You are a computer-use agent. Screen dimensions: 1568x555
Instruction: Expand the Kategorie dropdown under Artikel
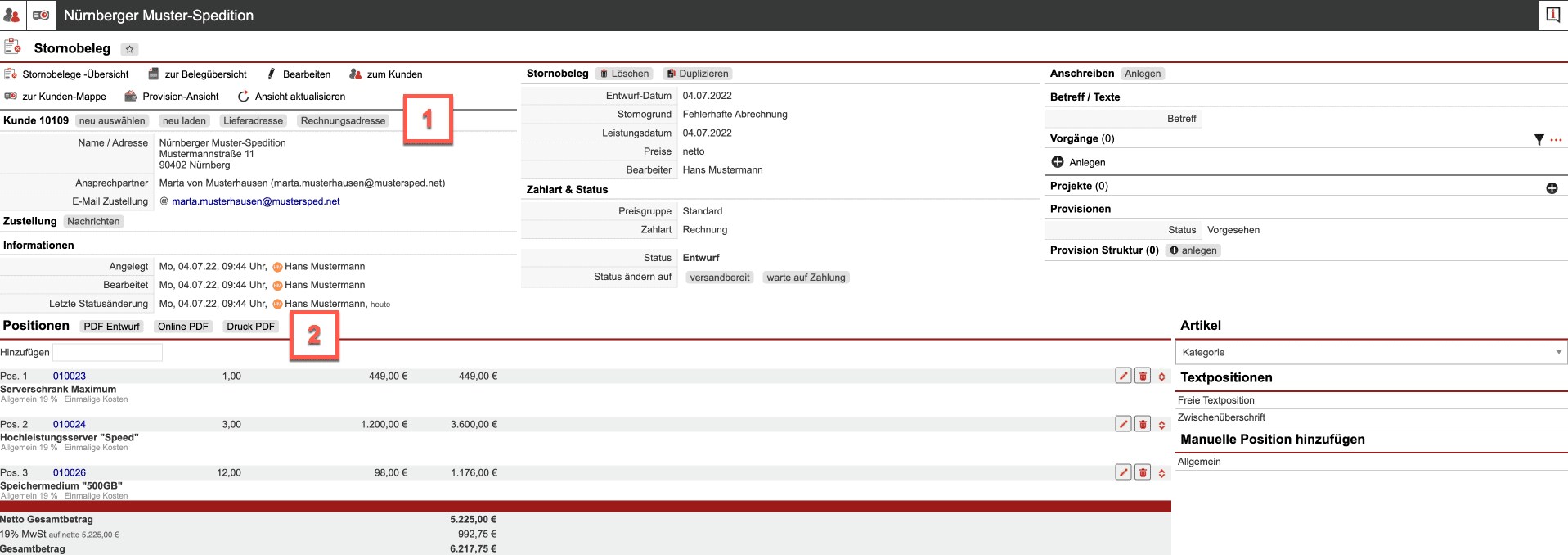[1371, 352]
